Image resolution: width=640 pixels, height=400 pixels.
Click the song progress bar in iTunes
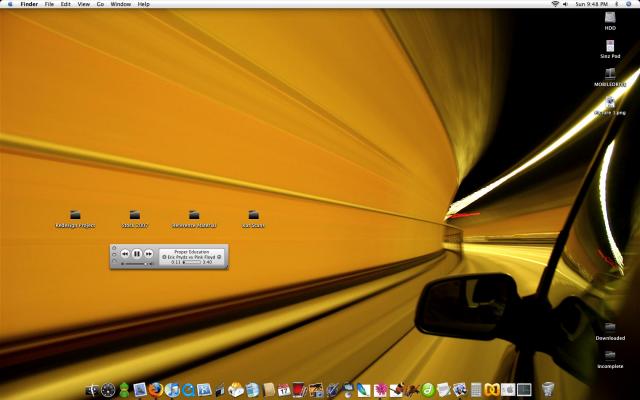[x=191, y=262]
